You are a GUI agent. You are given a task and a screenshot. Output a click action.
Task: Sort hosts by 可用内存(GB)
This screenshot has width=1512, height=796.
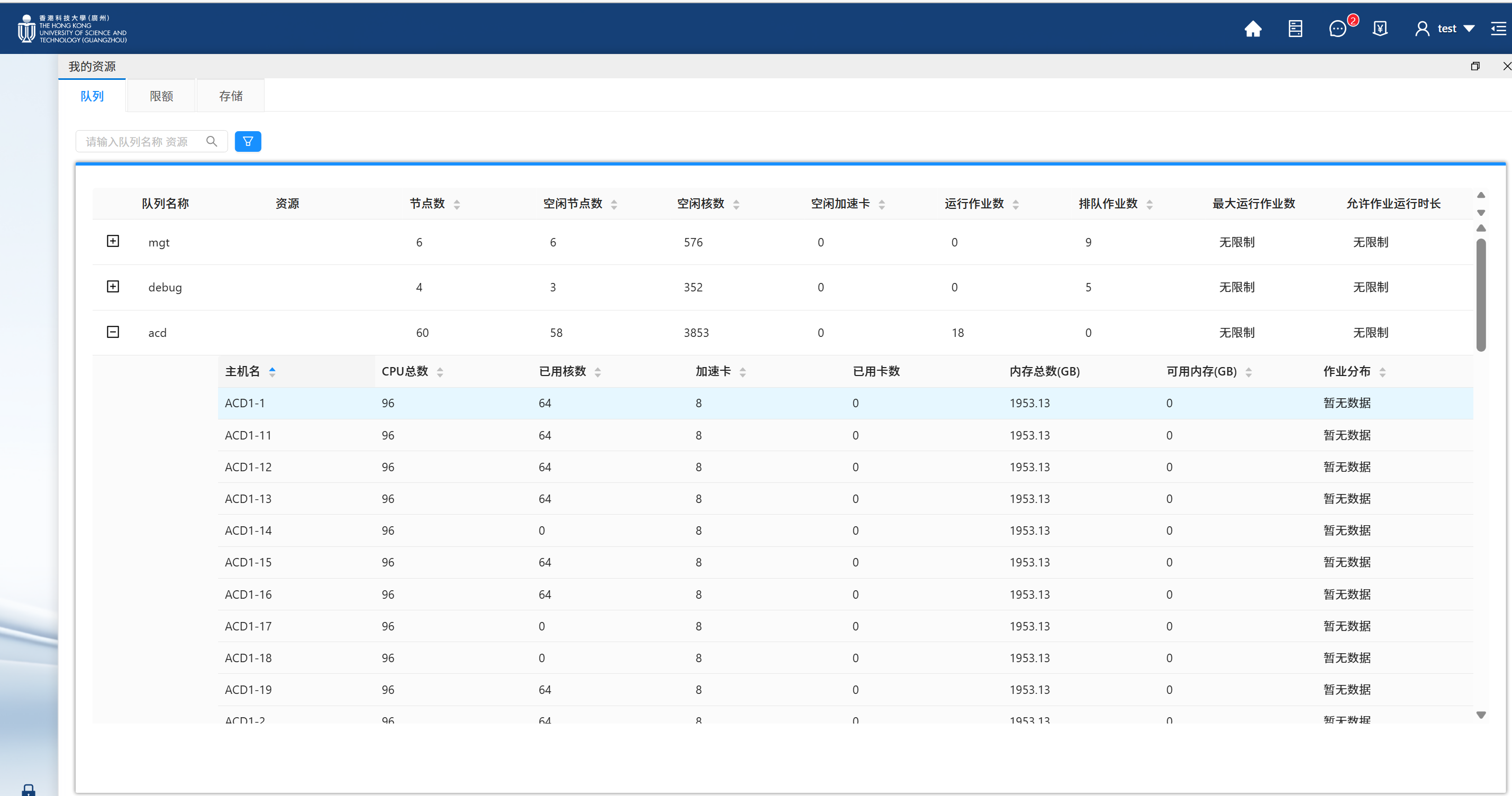pyautogui.click(x=1248, y=372)
